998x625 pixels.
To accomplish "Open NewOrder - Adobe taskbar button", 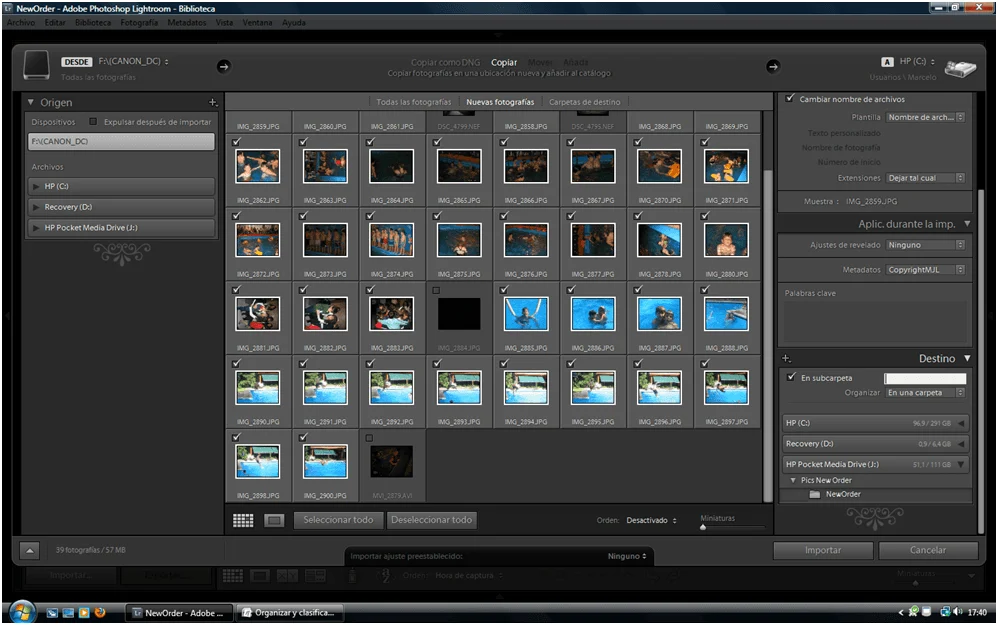I will (x=178, y=613).
